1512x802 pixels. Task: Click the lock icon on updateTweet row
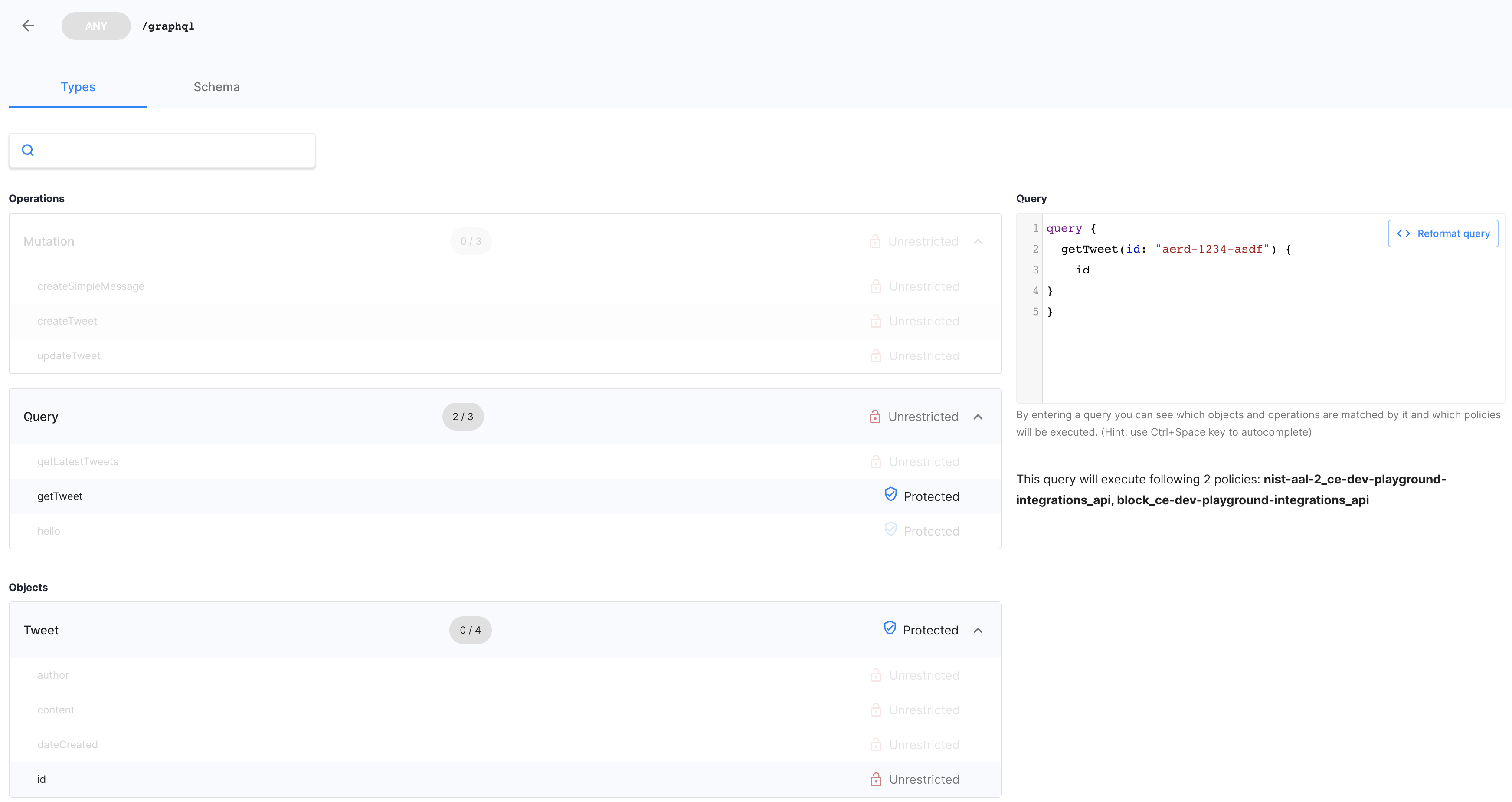tap(876, 356)
